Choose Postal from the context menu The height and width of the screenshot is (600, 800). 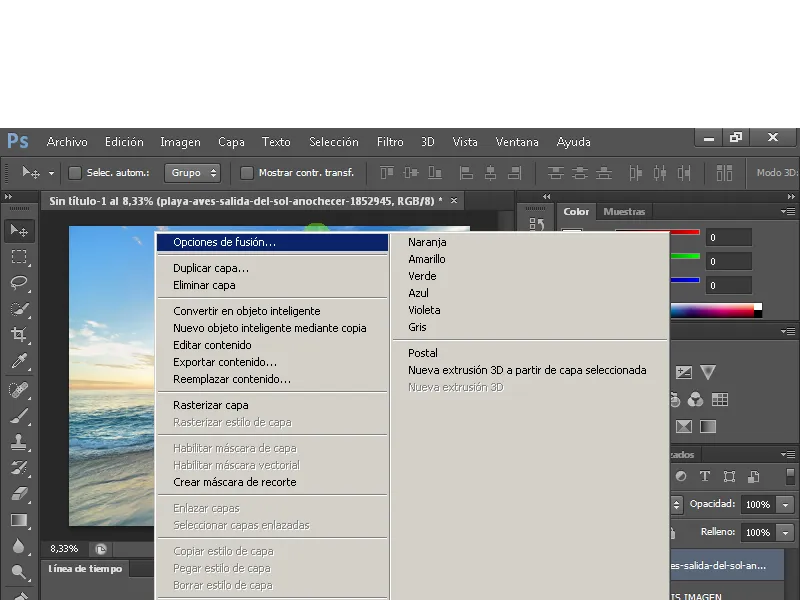point(530,353)
